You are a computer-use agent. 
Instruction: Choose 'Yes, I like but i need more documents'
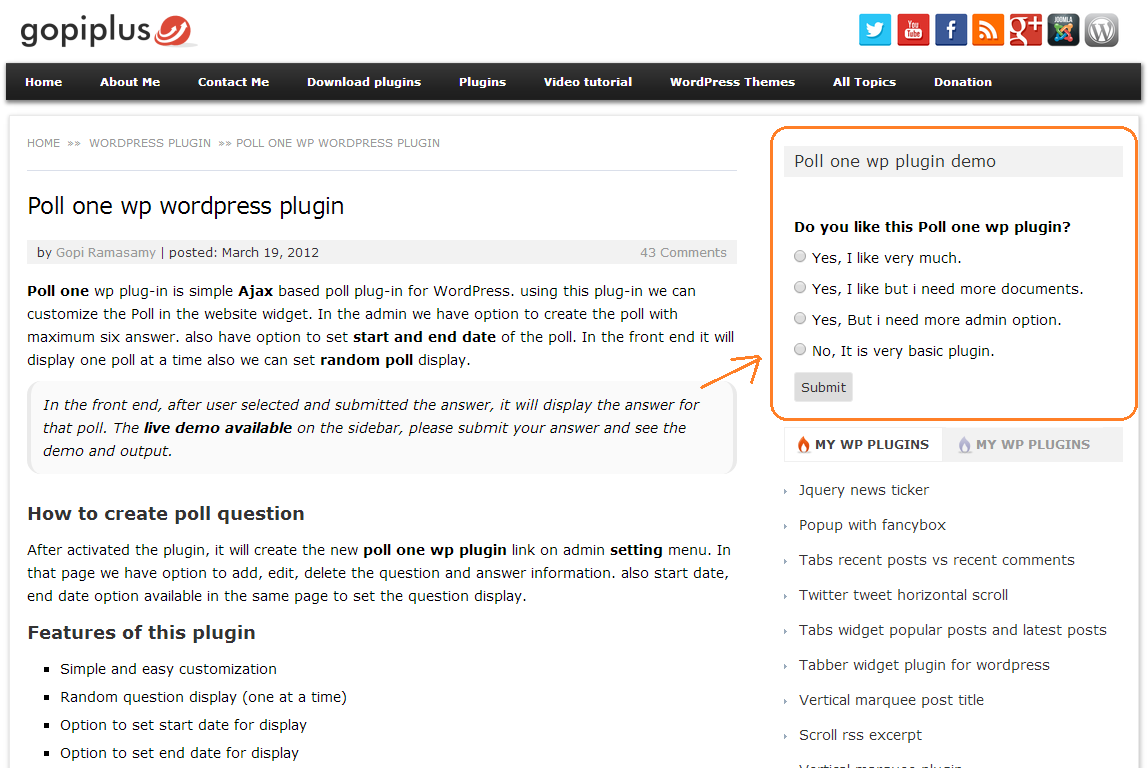pyautogui.click(x=800, y=288)
